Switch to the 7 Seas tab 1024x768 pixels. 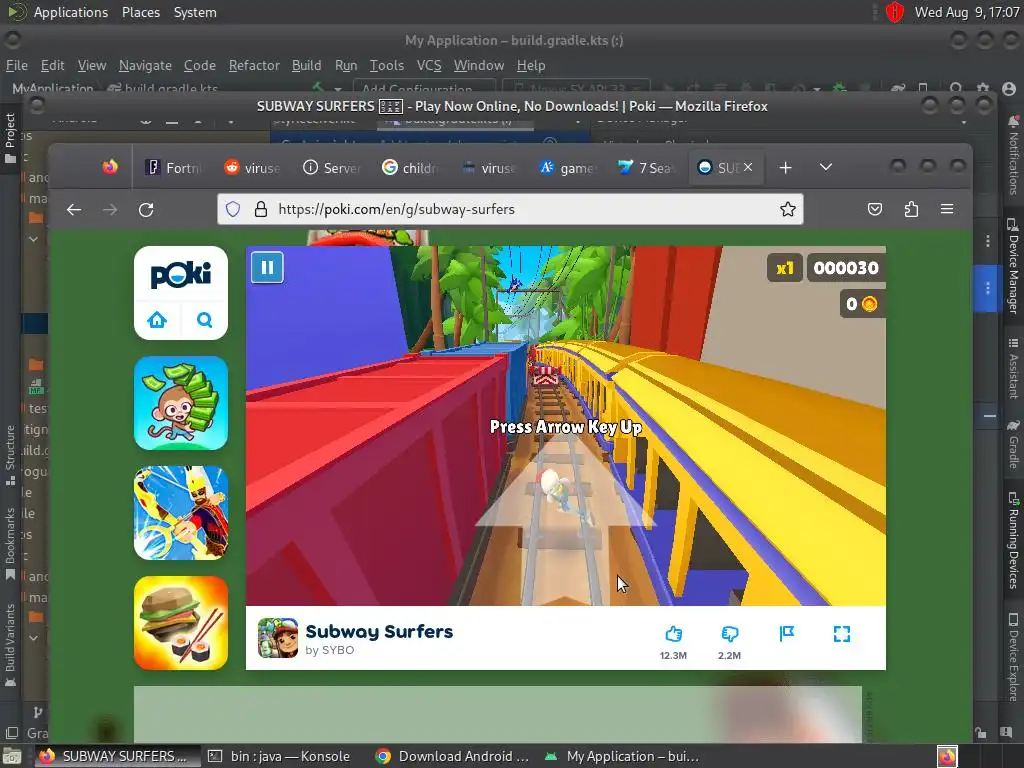point(645,168)
